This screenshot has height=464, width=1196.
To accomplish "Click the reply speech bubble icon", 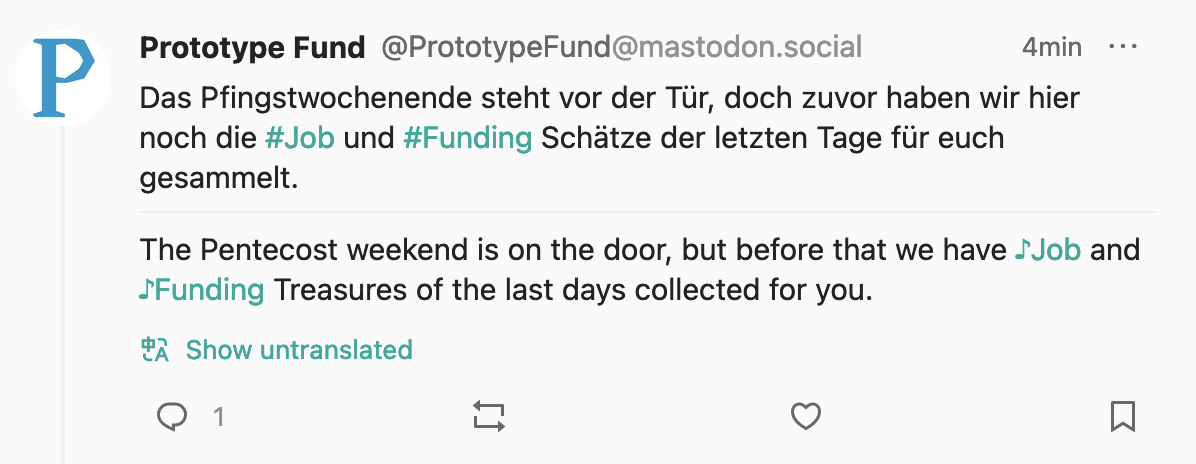I will pos(172,417).
